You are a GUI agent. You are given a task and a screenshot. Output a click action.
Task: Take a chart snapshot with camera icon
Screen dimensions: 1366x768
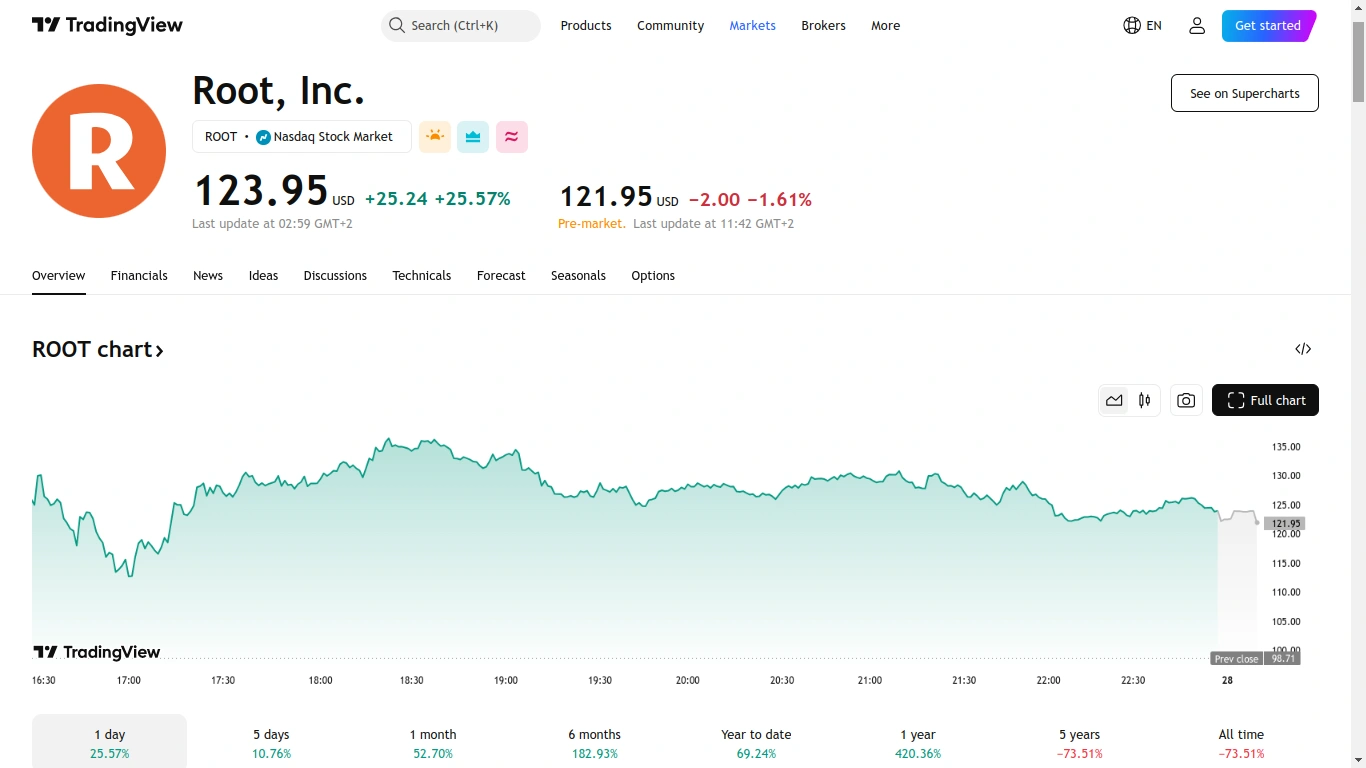pos(1186,400)
